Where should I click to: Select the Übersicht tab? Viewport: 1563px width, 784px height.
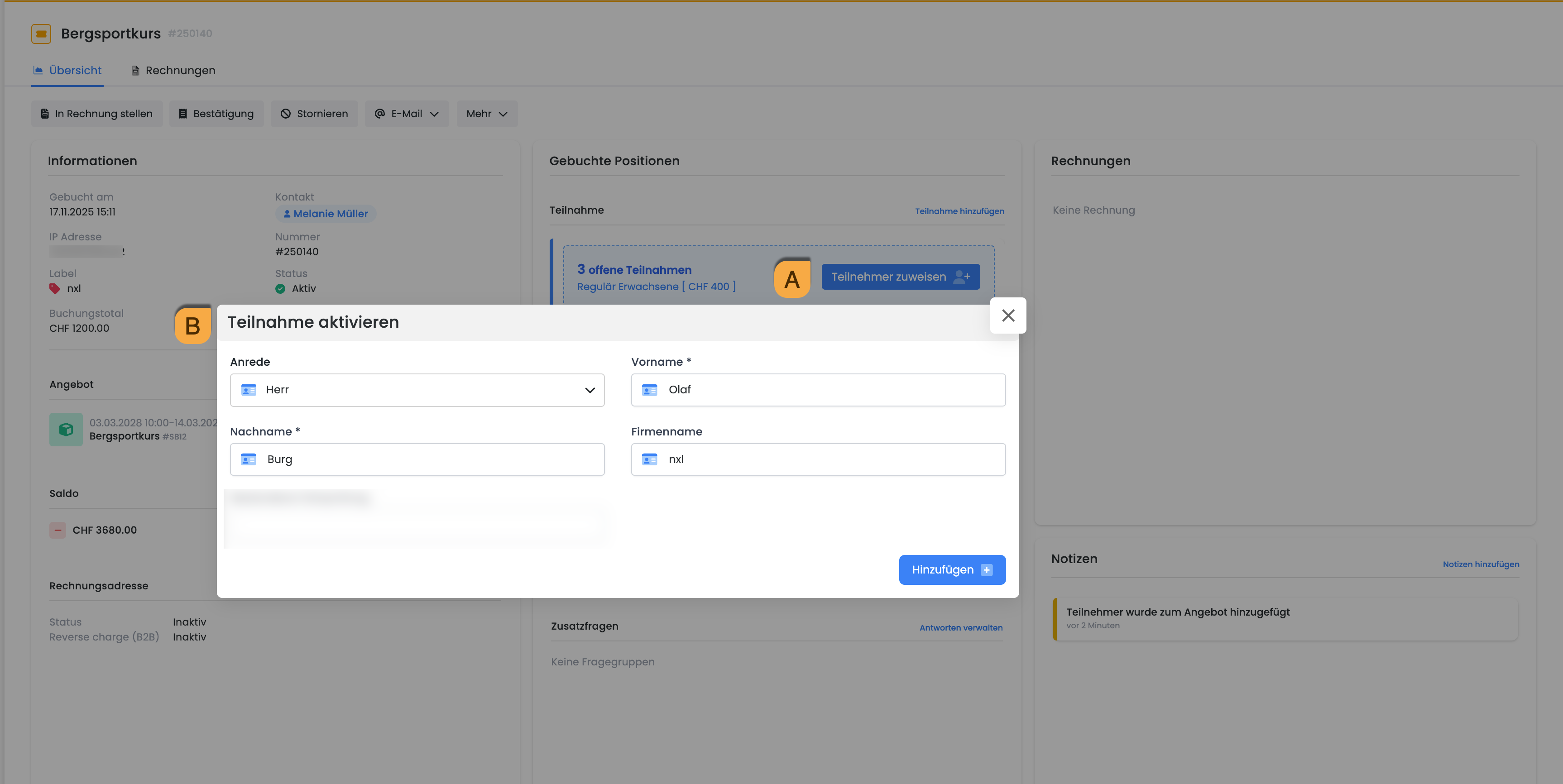(x=67, y=71)
